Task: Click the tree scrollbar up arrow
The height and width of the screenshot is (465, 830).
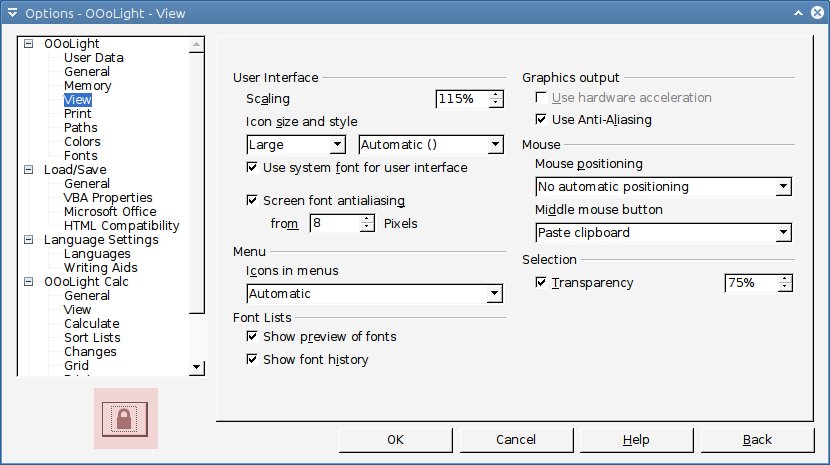Action: 196,44
